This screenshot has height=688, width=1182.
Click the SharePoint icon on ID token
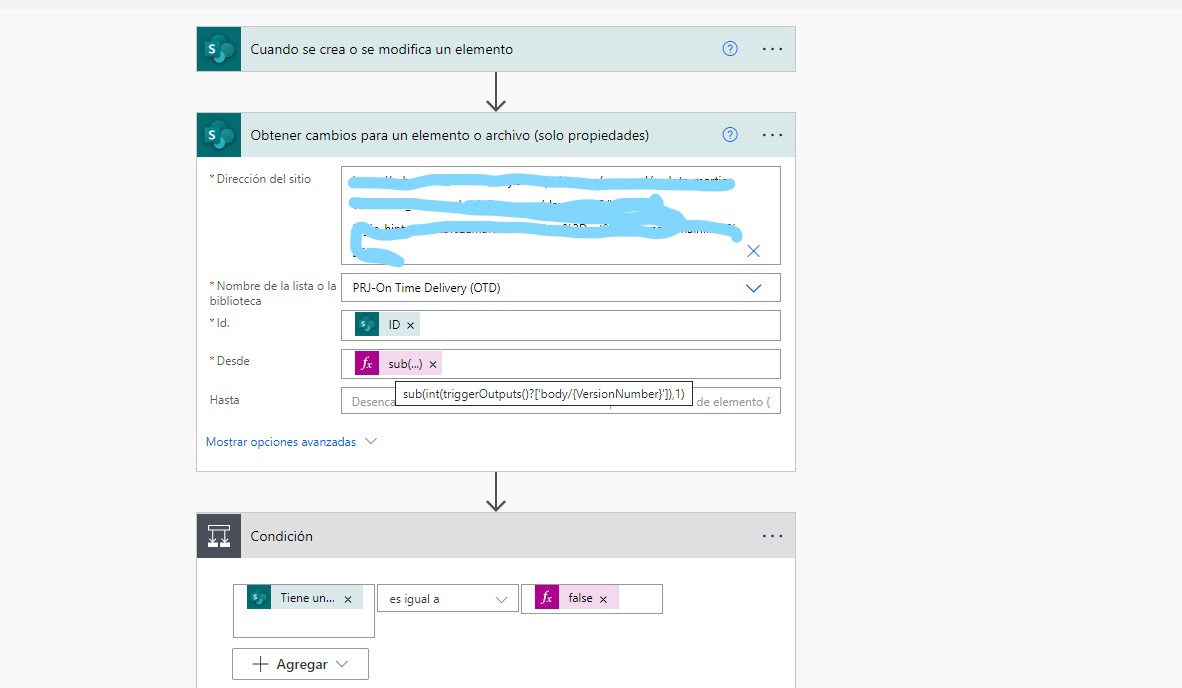click(367, 325)
